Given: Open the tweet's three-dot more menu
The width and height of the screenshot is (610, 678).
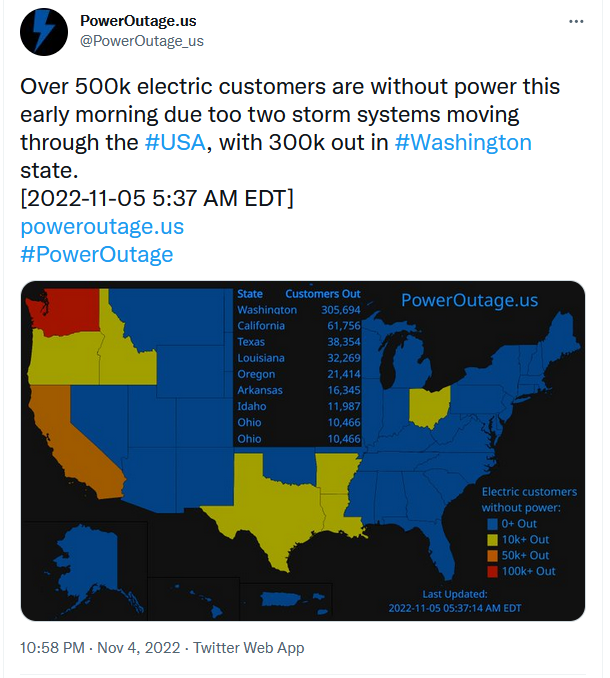Looking at the screenshot, I should (576, 21).
